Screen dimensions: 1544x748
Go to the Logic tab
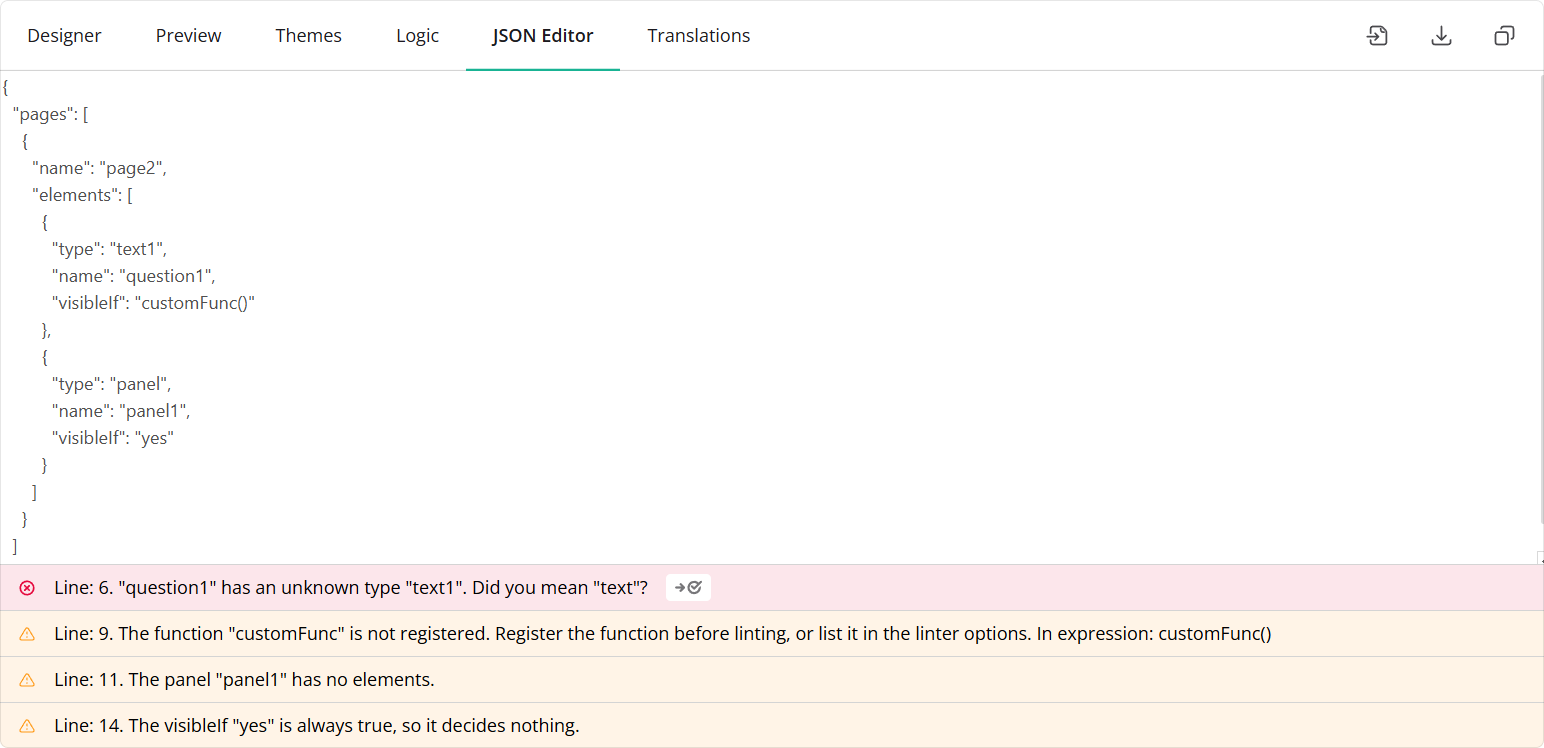(x=417, y=36)
